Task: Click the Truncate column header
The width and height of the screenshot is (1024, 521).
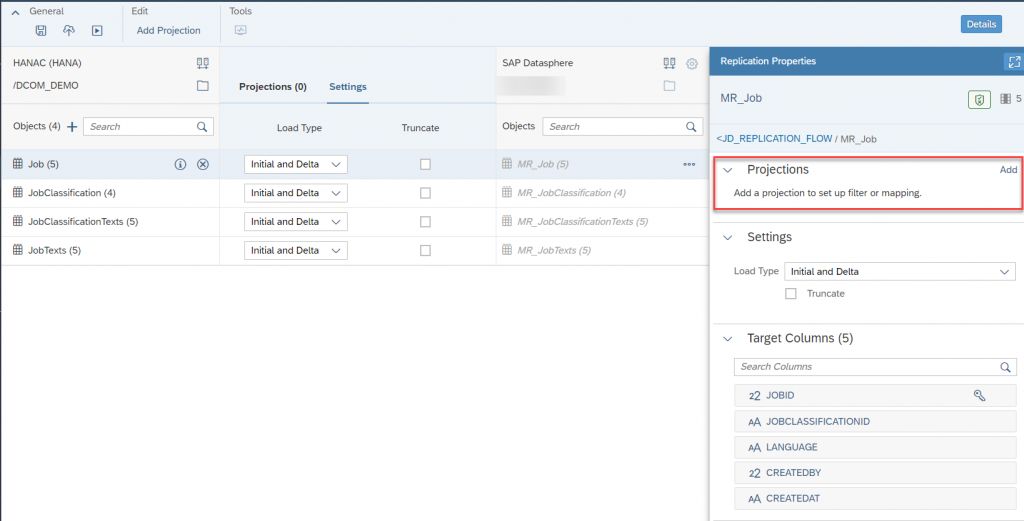Action: pos(421,128)
